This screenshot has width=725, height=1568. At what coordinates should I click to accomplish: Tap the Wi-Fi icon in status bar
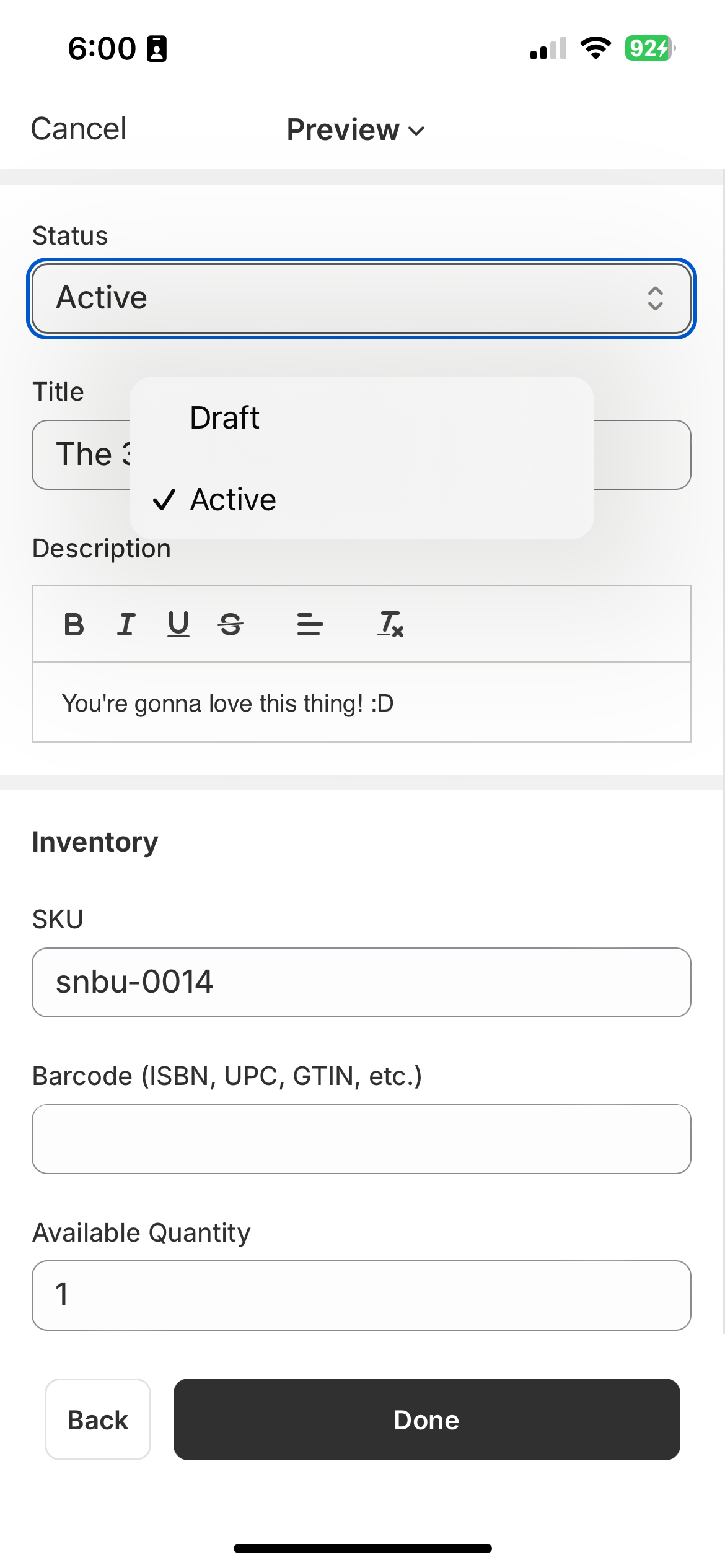[x=595, y=48]
